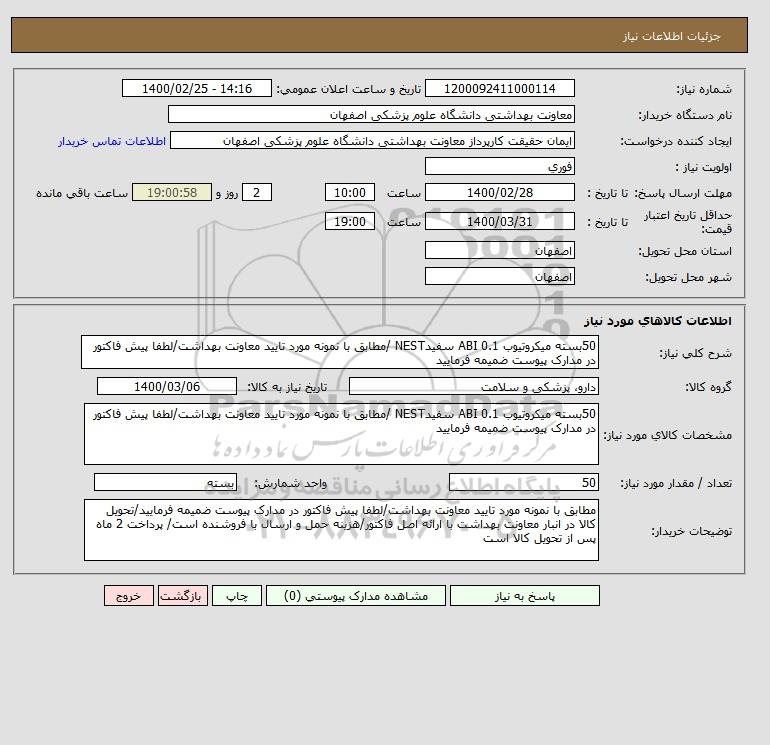Click the شرح کلی نیاز text box

pyautogui.click(x=340, y=353)
